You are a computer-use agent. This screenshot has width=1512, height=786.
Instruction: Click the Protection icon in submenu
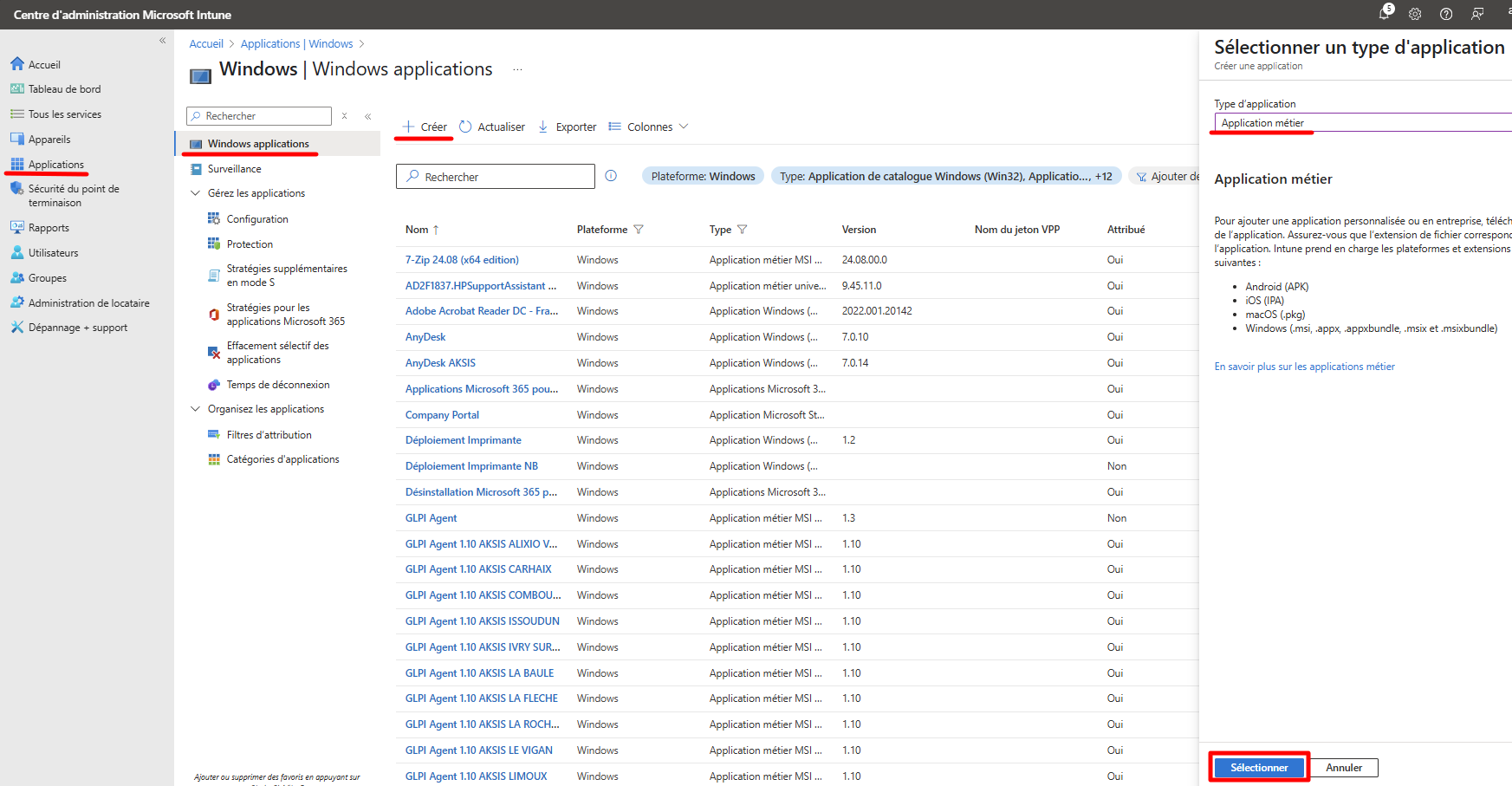click(x=214, y=244)
